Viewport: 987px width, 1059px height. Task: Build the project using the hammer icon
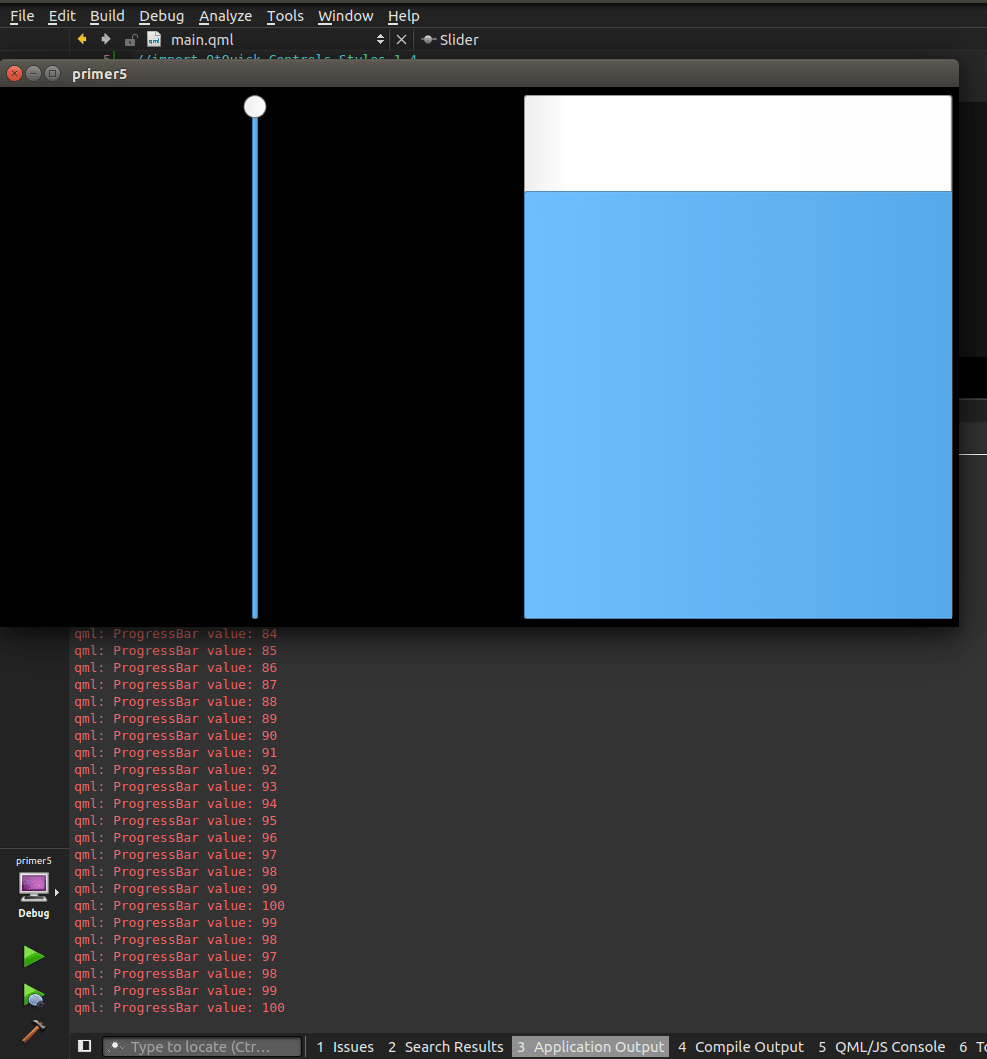point(33,1031)
